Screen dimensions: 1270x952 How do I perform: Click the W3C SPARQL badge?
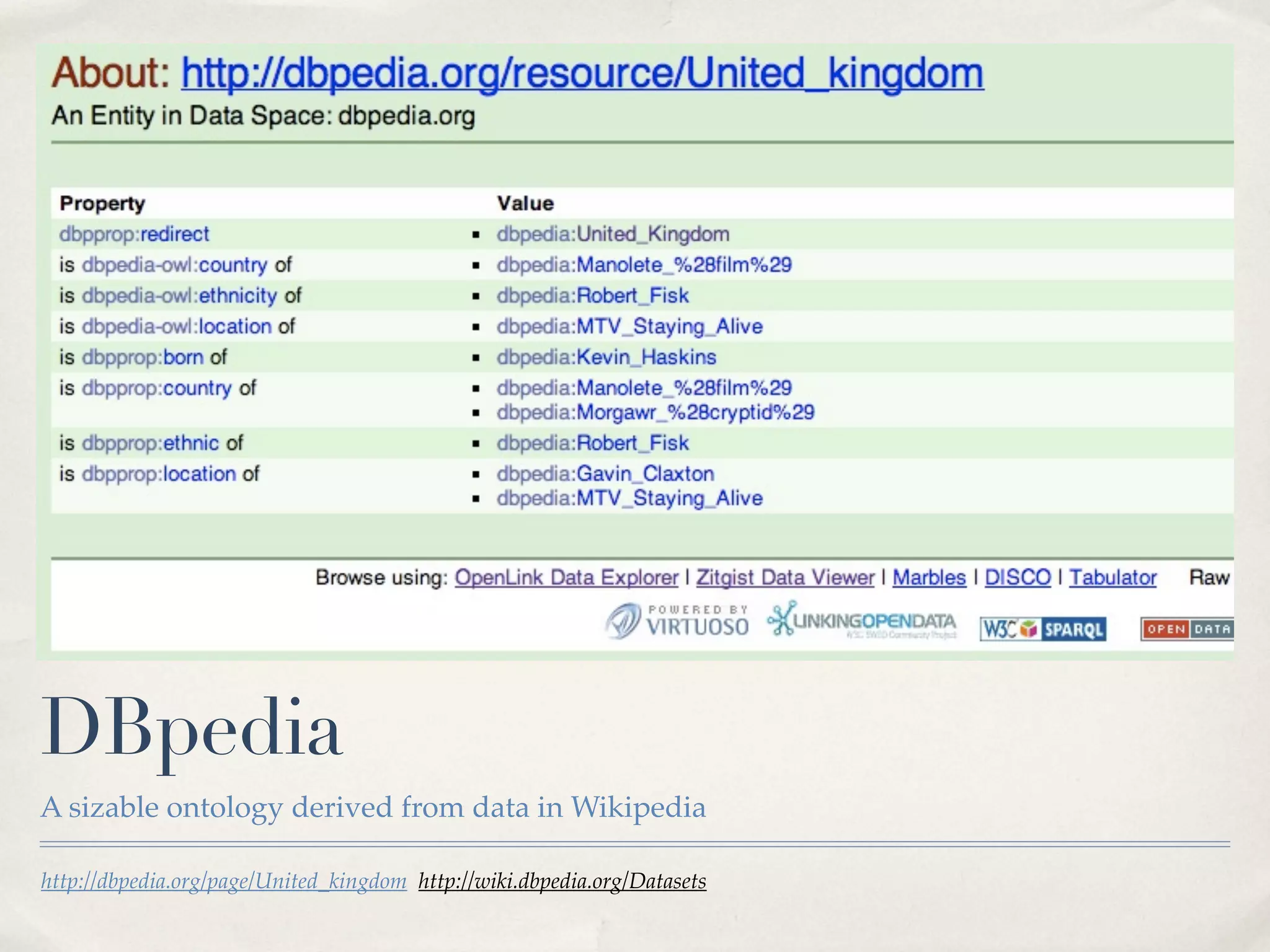point(1043,629)
